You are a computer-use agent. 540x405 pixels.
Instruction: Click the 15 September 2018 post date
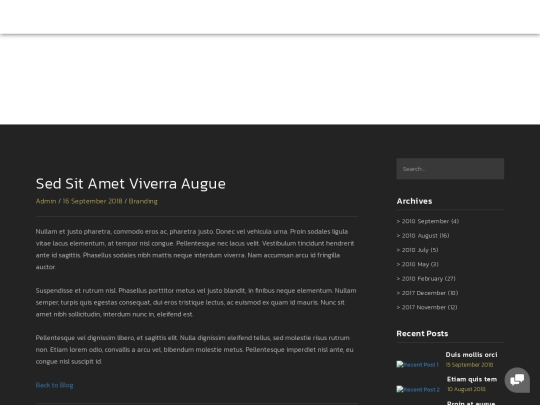tap(469, 365)
